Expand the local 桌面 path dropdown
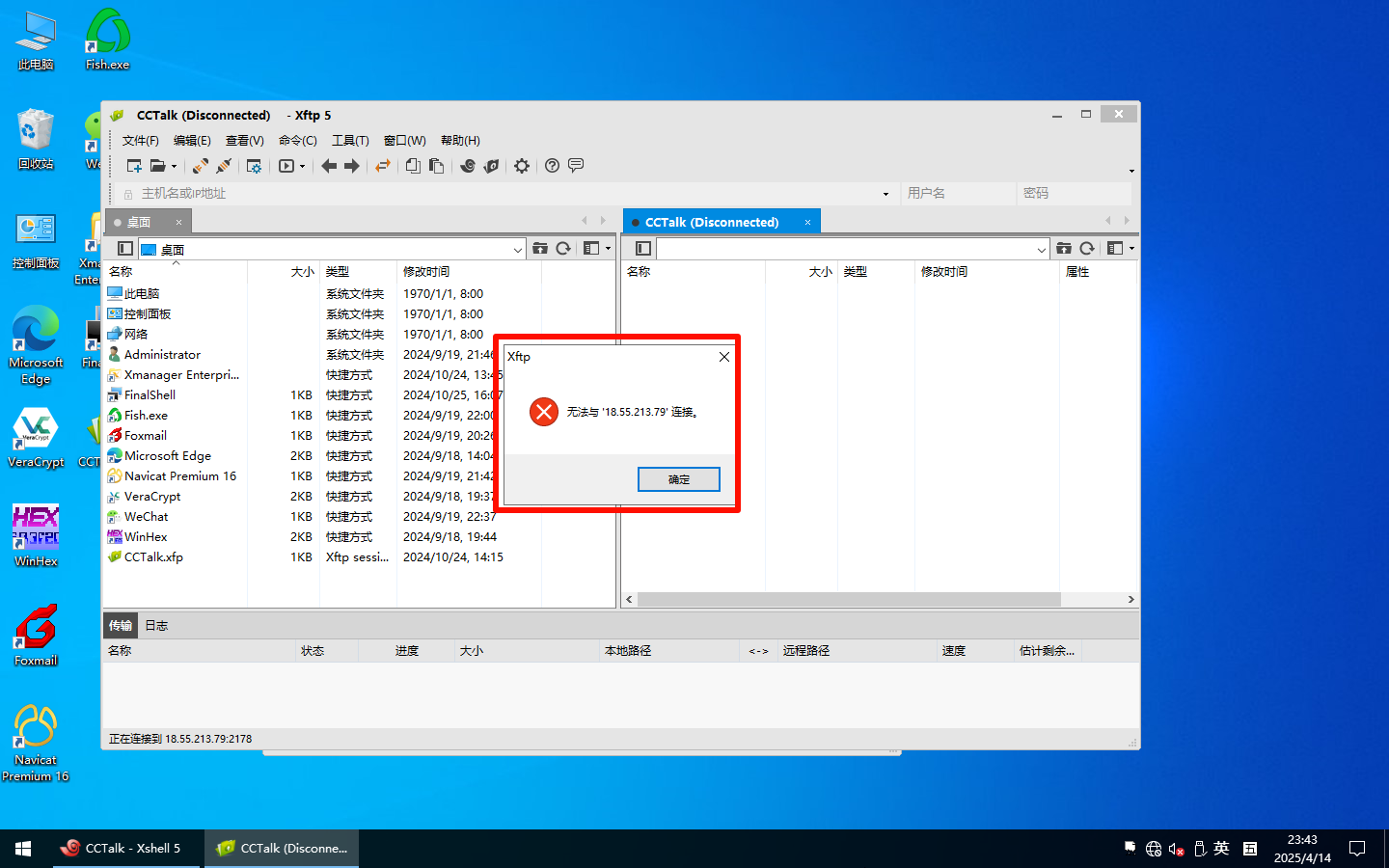Screen dimensions: 1389x868 pyautogui.click(x=517, y=250)
